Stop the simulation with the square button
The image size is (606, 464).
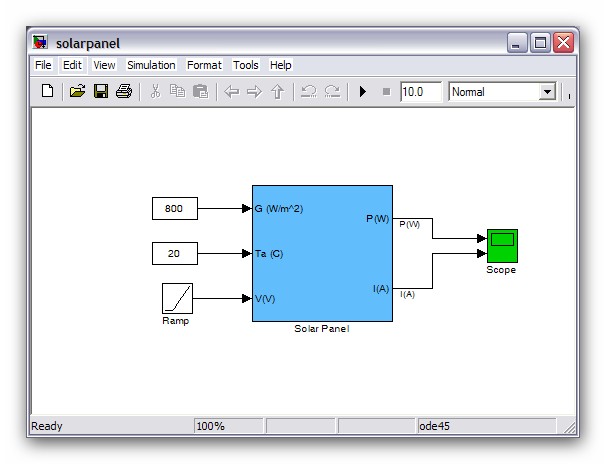[x=386, y=92]
